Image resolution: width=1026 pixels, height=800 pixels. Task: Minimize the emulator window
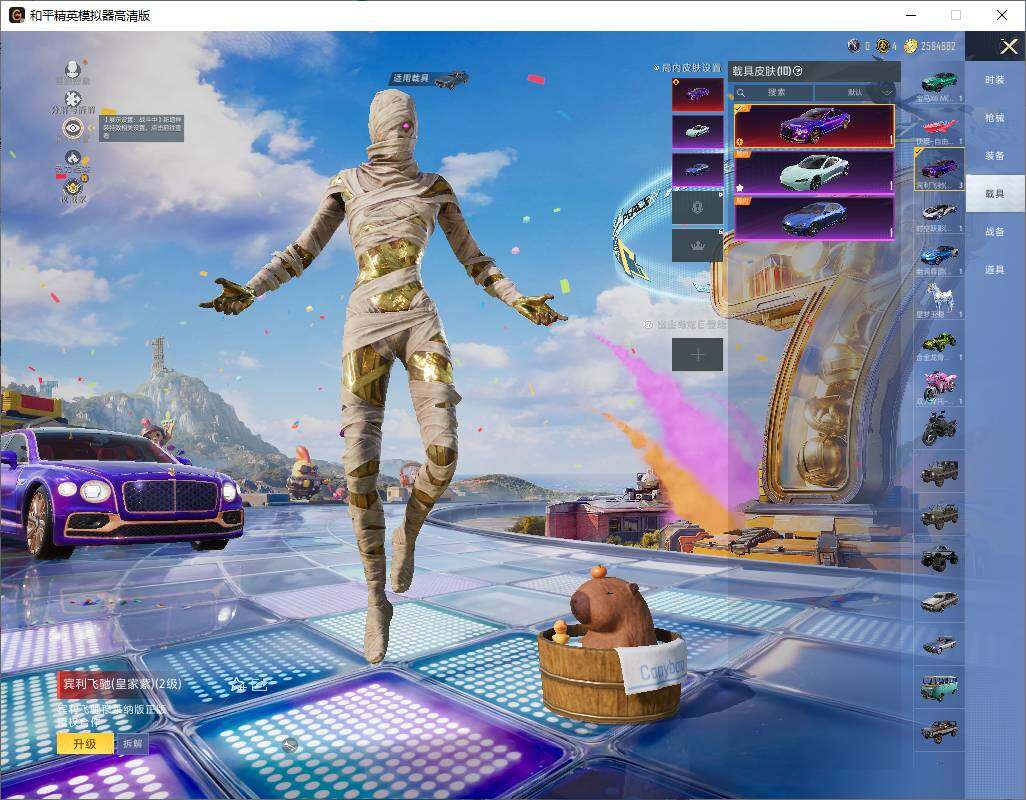pyautogui.click(x=911, y=15)
